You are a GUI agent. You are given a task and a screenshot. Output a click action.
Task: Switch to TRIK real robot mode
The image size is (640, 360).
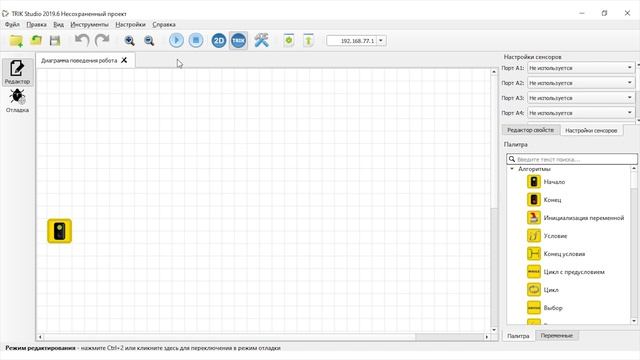238,40
